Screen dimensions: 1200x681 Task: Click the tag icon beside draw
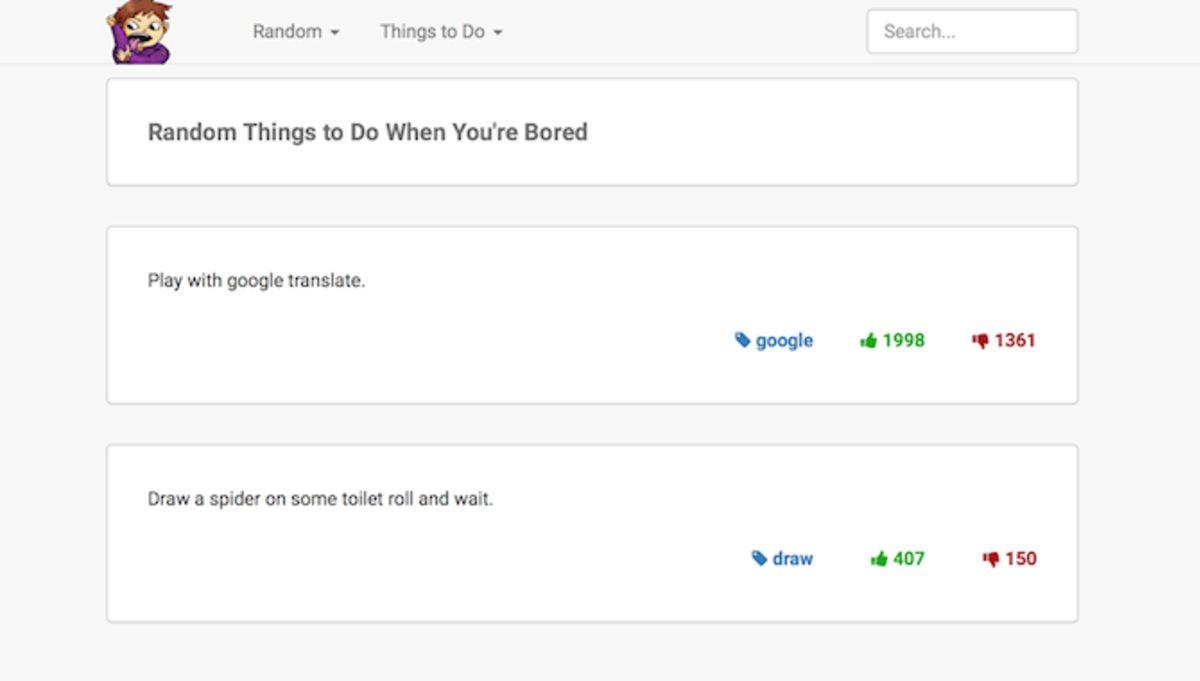[x=760, y=559]
